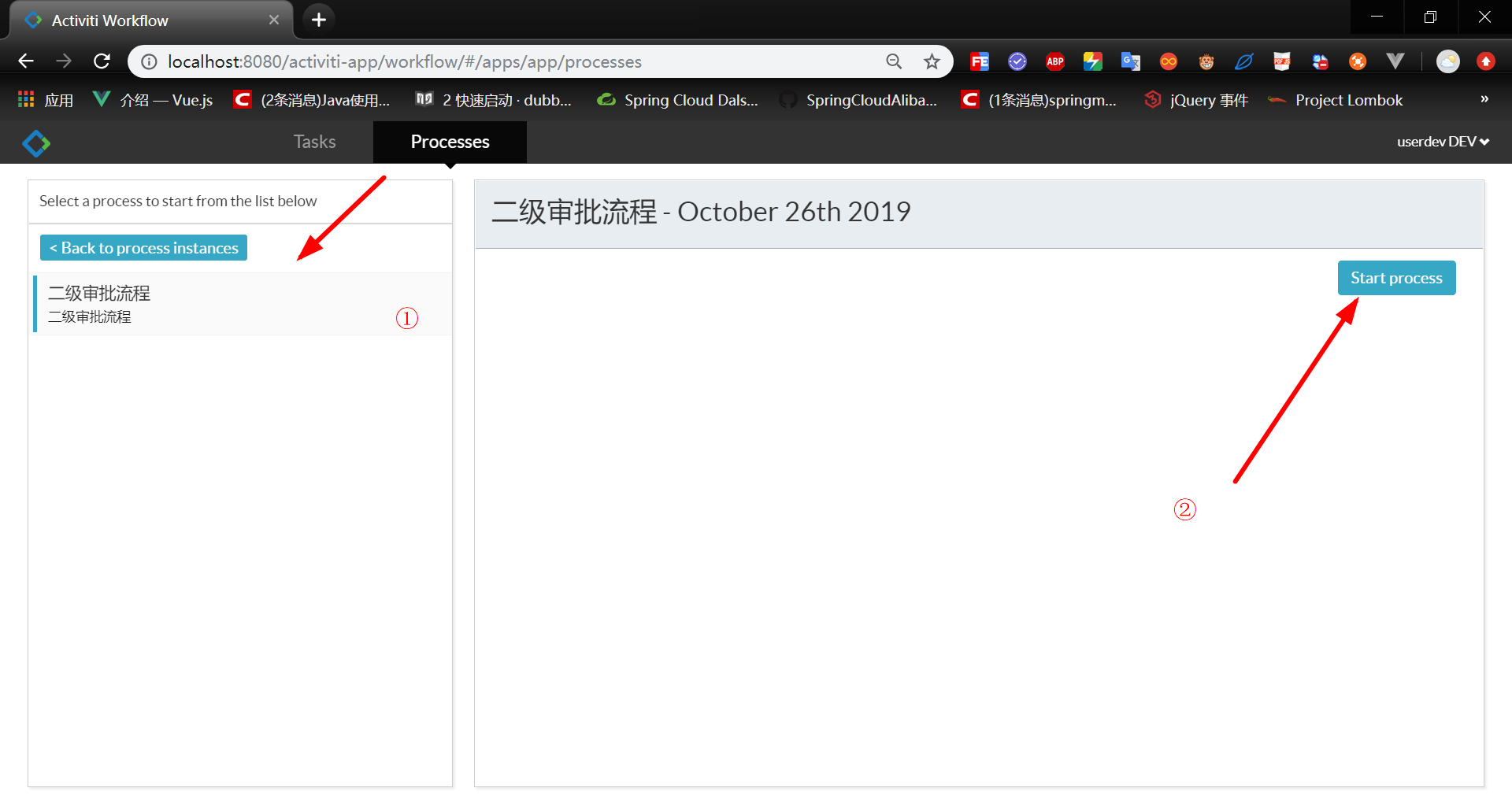Open the FE helper extension
Viewport: 1512px width, 799px height.
(x=979, y=61)
